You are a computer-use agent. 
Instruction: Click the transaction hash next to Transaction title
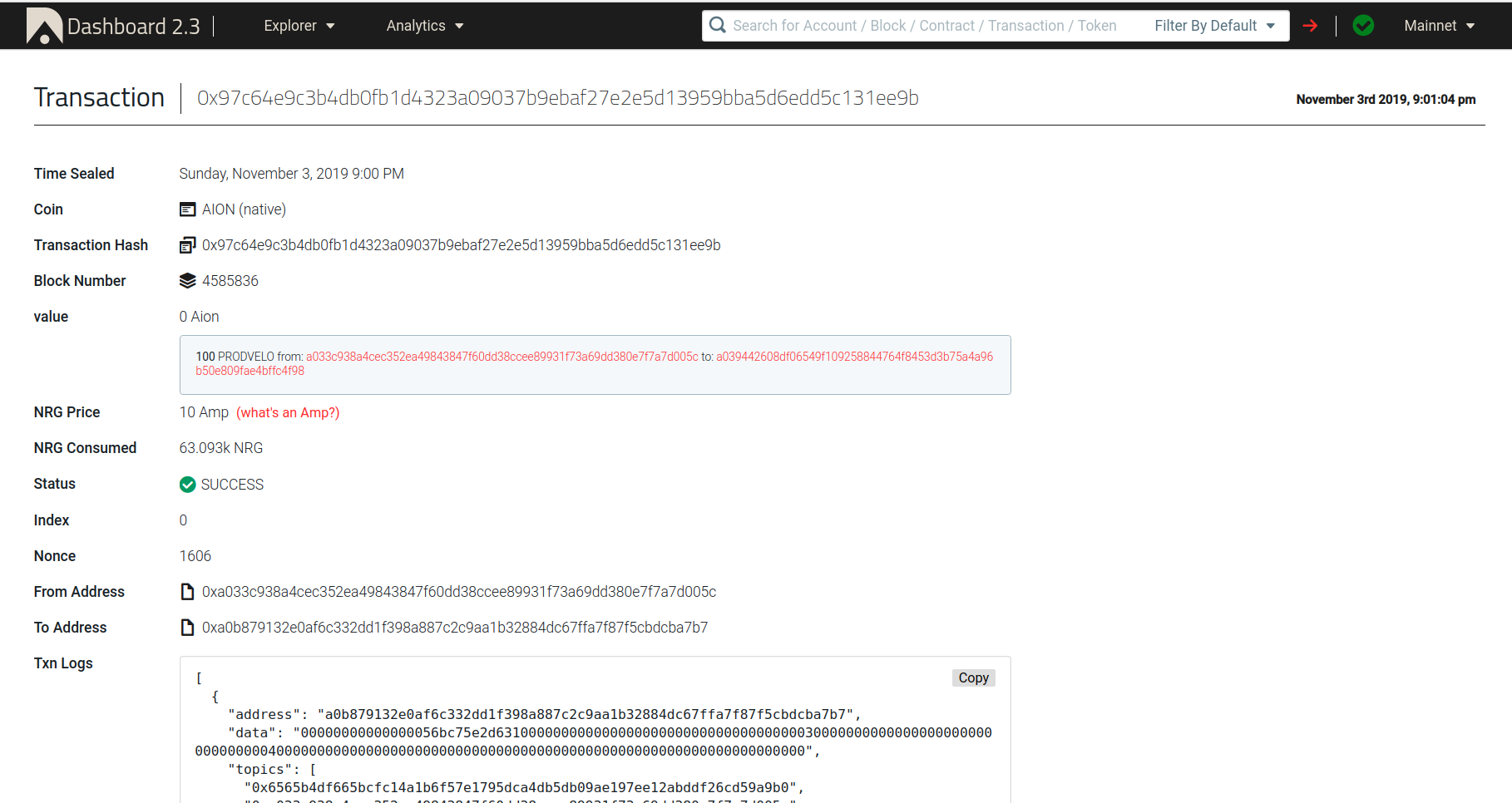556,97
